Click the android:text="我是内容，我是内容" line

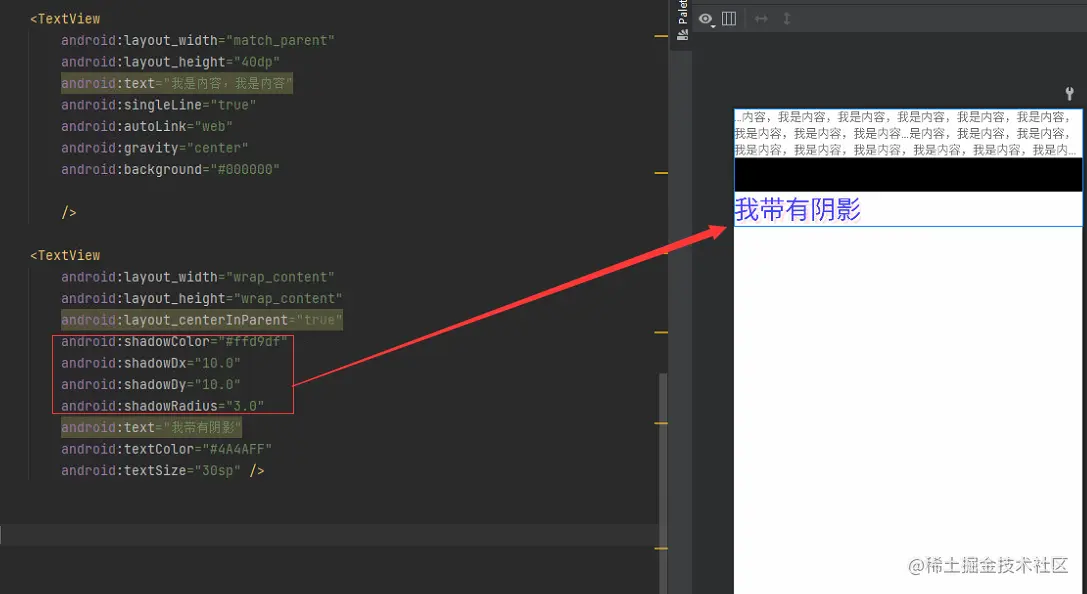click(x=177, y=83)
